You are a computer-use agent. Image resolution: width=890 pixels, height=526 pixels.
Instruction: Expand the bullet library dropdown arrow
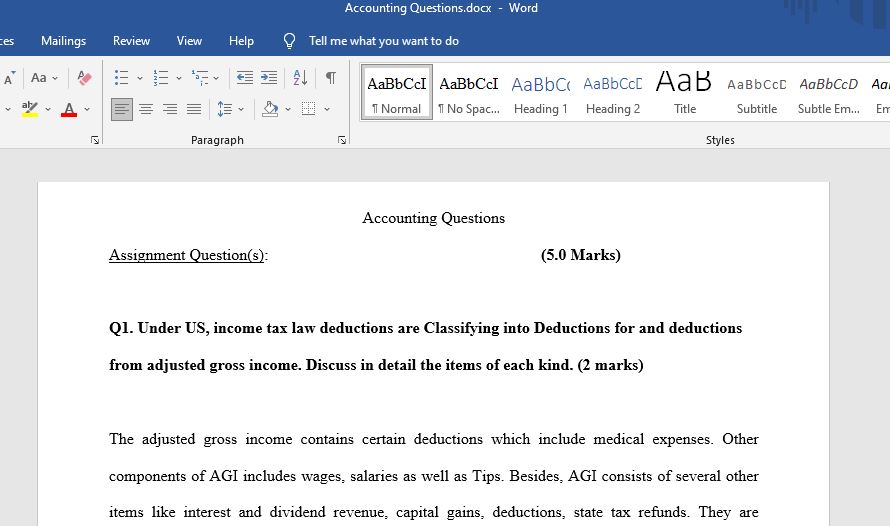140,78
